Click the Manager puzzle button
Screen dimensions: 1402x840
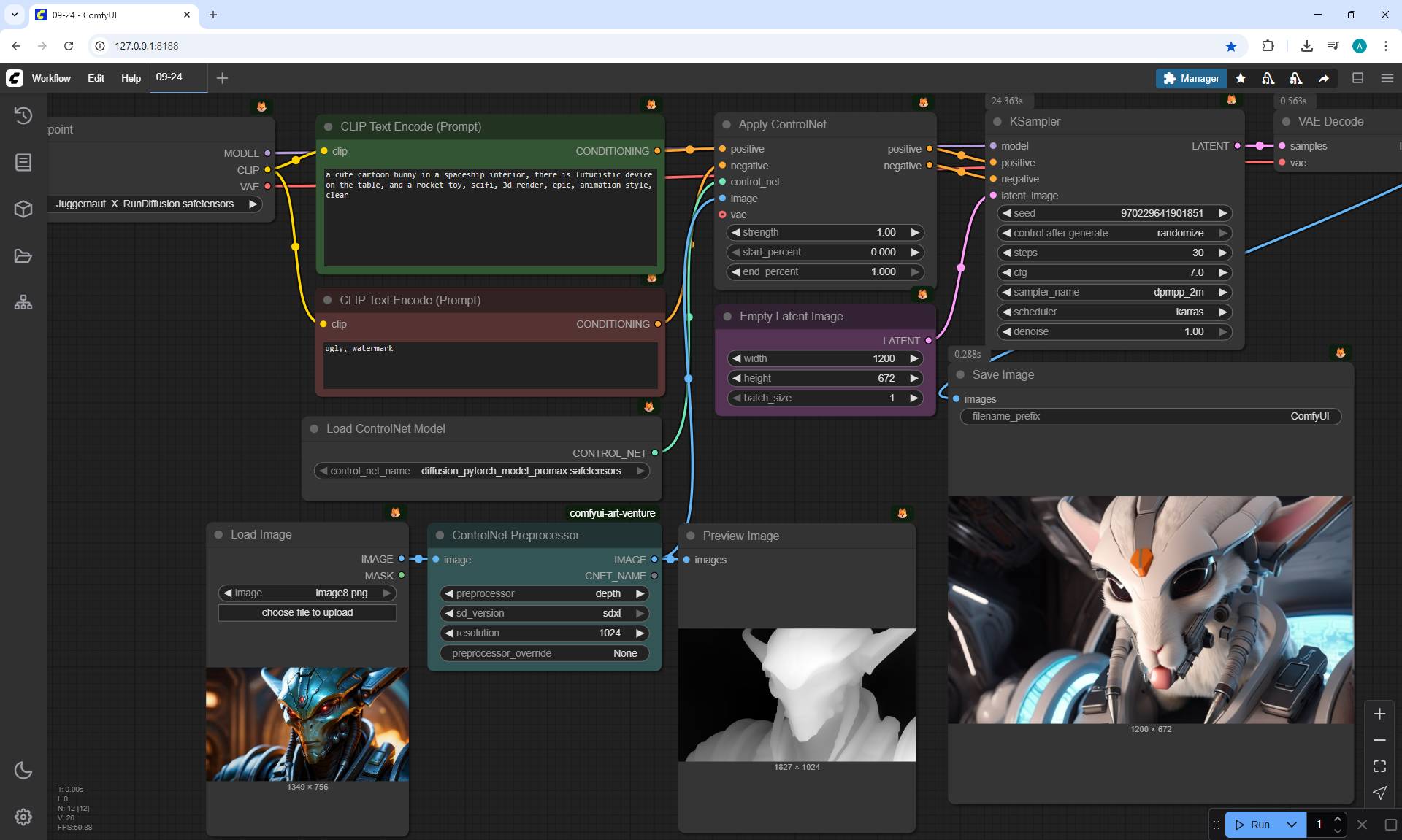tap(1190, 78)
